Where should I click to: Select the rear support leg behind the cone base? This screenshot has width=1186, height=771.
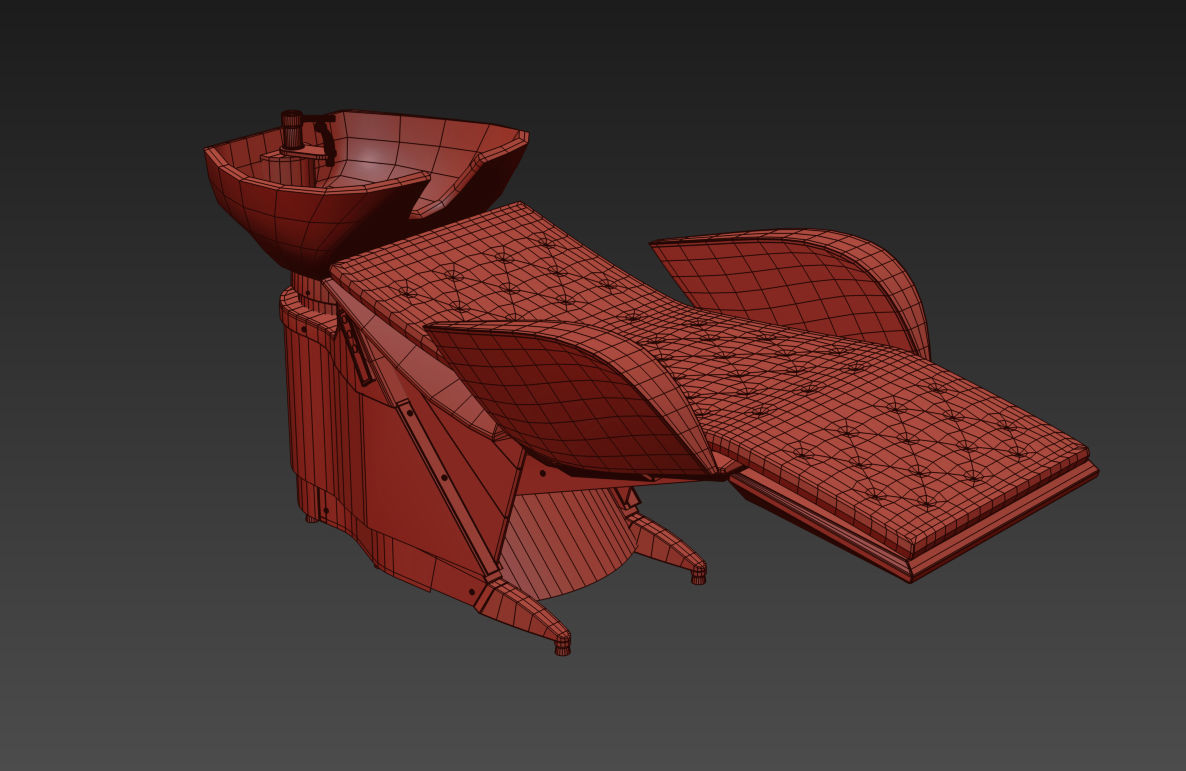pos(669,545)
